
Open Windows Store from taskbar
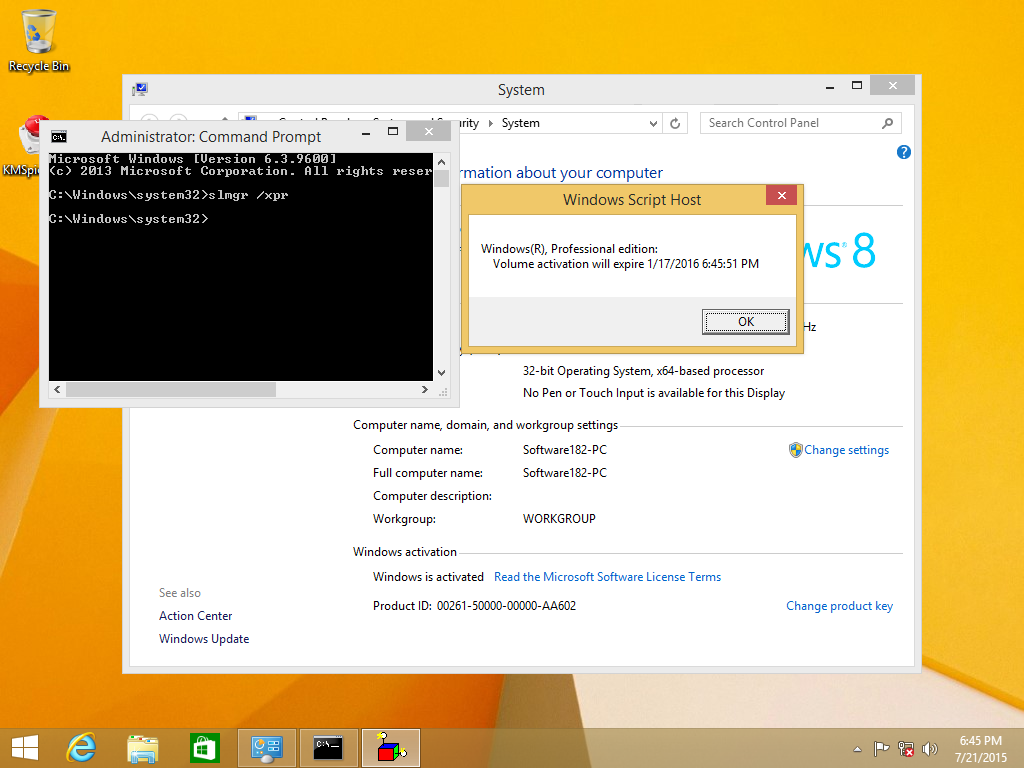[204, 748]
